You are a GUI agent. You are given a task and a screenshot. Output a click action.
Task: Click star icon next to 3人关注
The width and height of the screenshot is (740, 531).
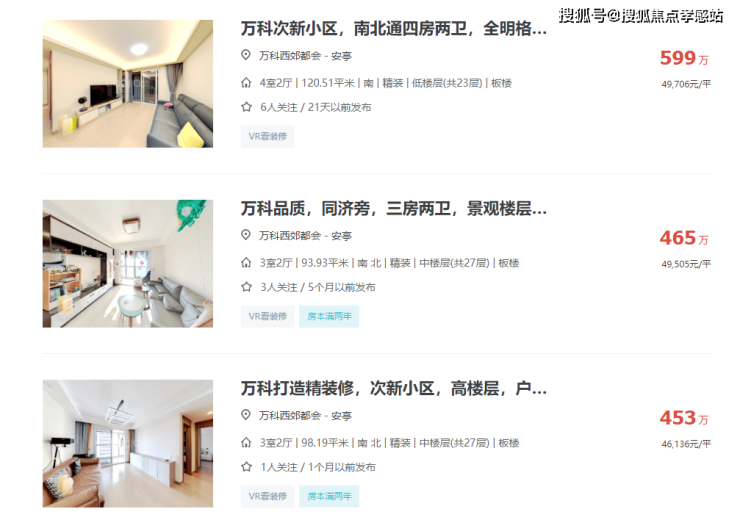pos(246,287)
